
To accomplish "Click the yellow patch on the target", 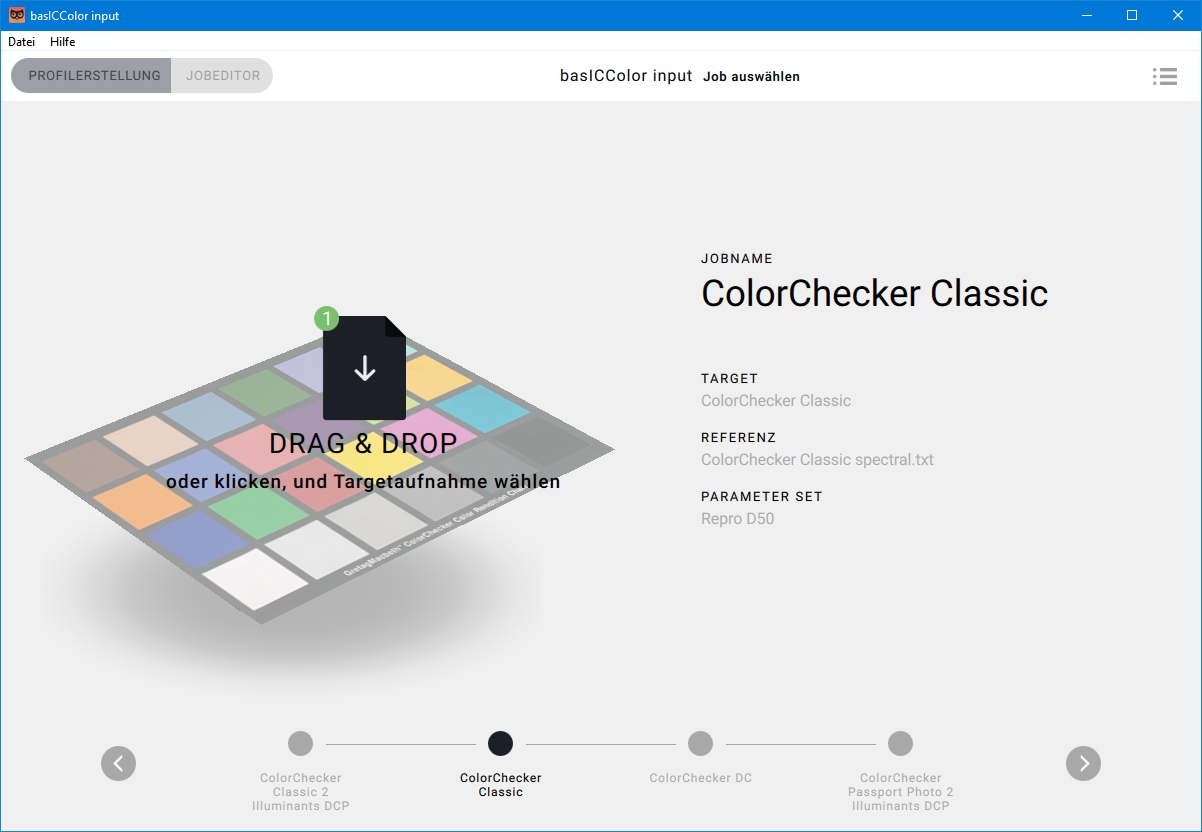I will tap(385, 464).
